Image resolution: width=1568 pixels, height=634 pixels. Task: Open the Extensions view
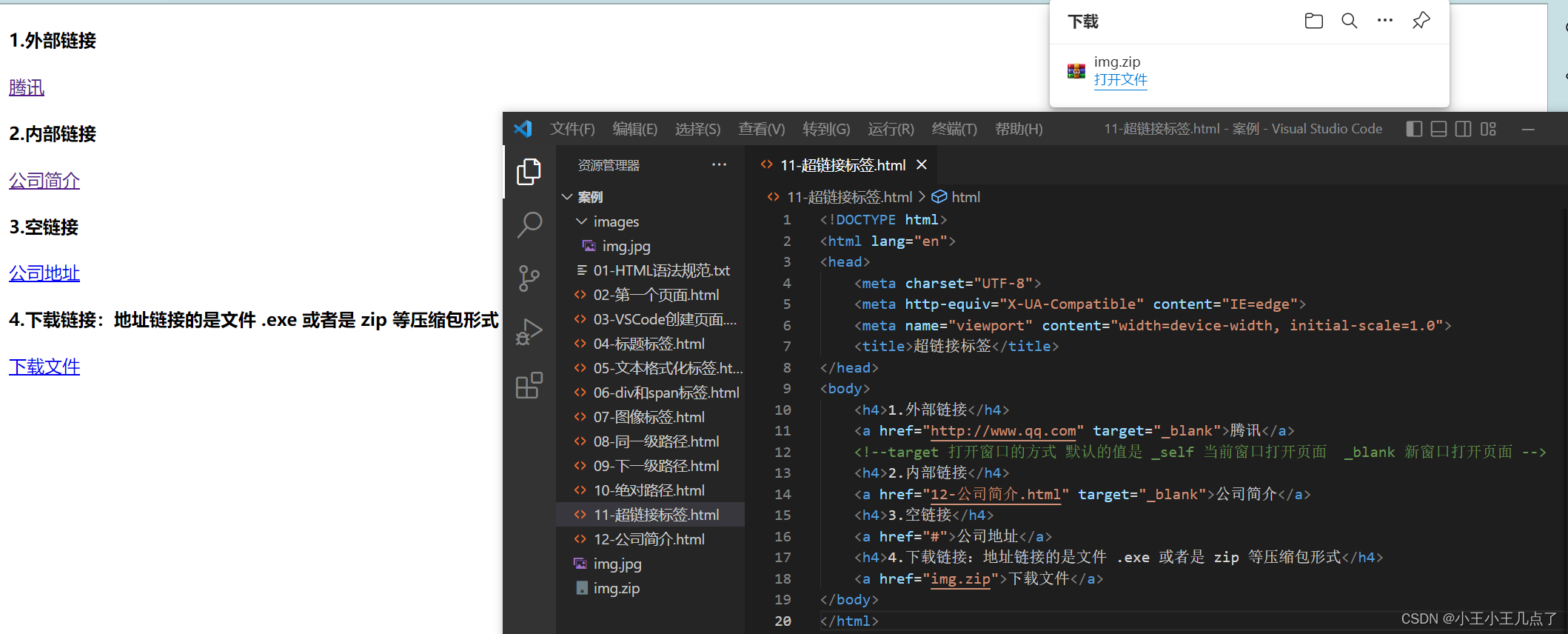(x=529, y=385)
